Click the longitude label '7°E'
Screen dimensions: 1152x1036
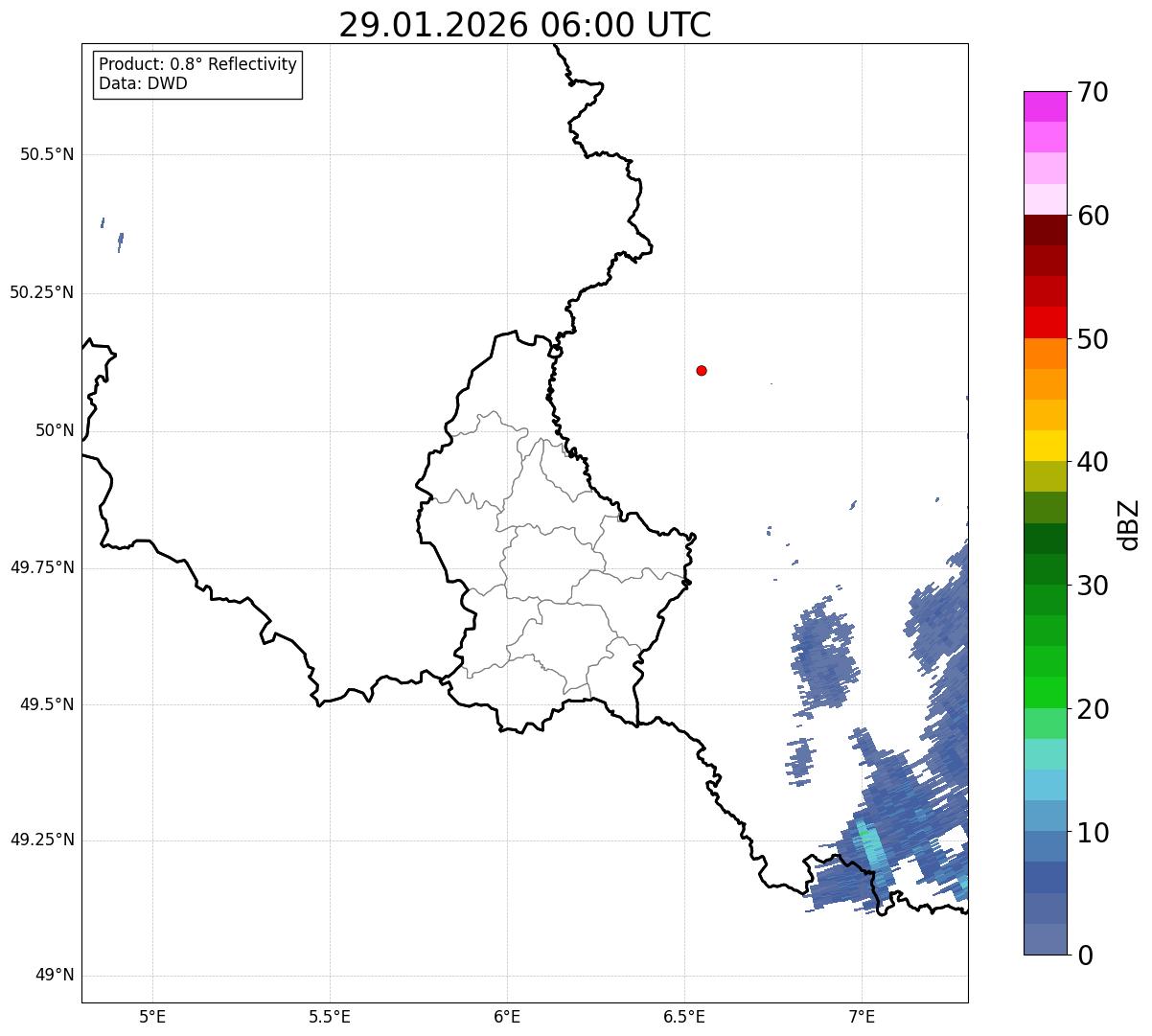pyautogui.click(x=862, y=1016)
